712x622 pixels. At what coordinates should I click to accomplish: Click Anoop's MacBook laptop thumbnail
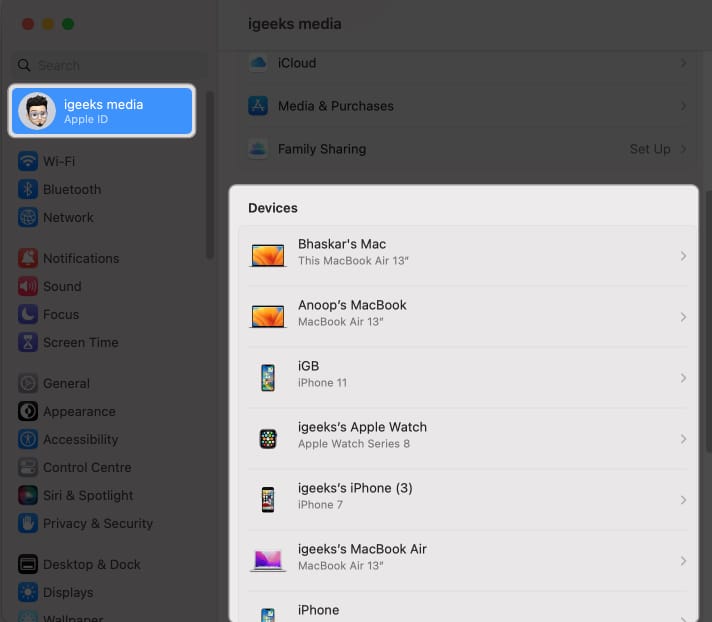click(268, 316)
